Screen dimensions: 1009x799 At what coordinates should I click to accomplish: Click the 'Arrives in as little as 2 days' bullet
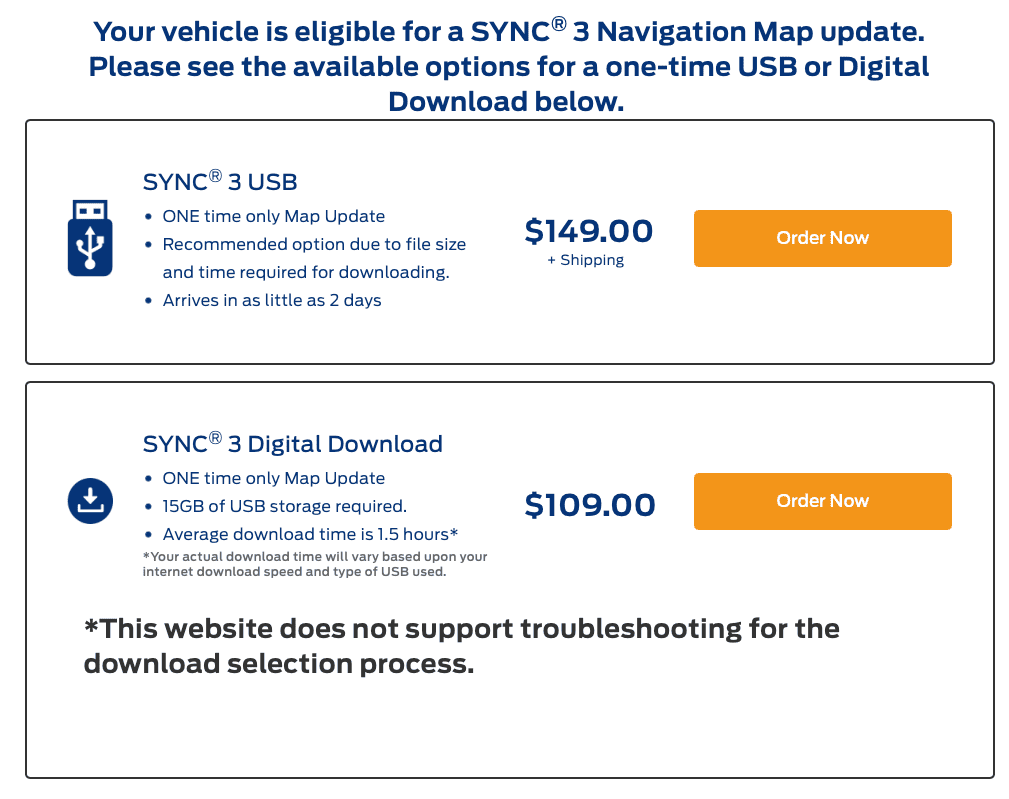tap(272, 300)
